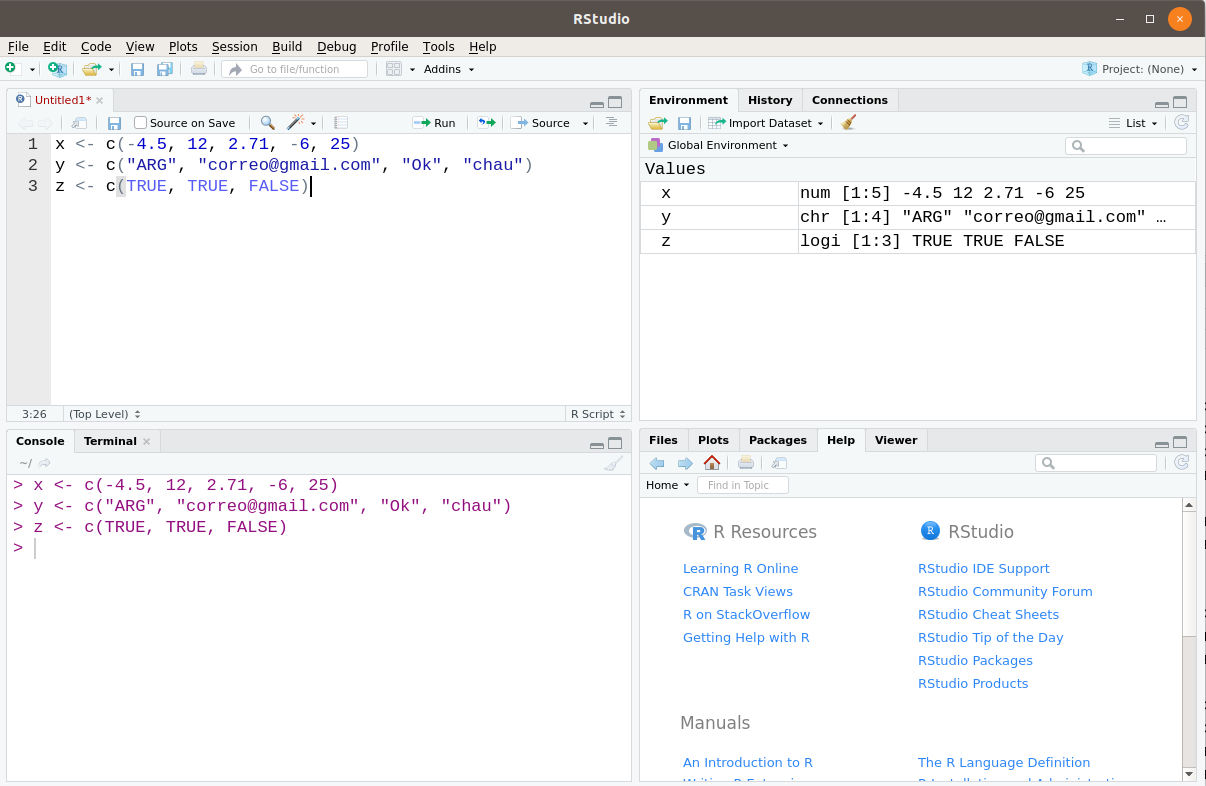
Task: Clear console with broom icon
Action: point(613,463)
